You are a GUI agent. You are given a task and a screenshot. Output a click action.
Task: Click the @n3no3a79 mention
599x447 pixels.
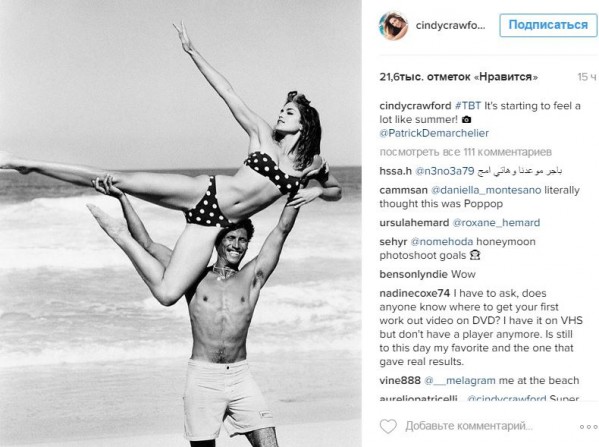coord(444,171)
